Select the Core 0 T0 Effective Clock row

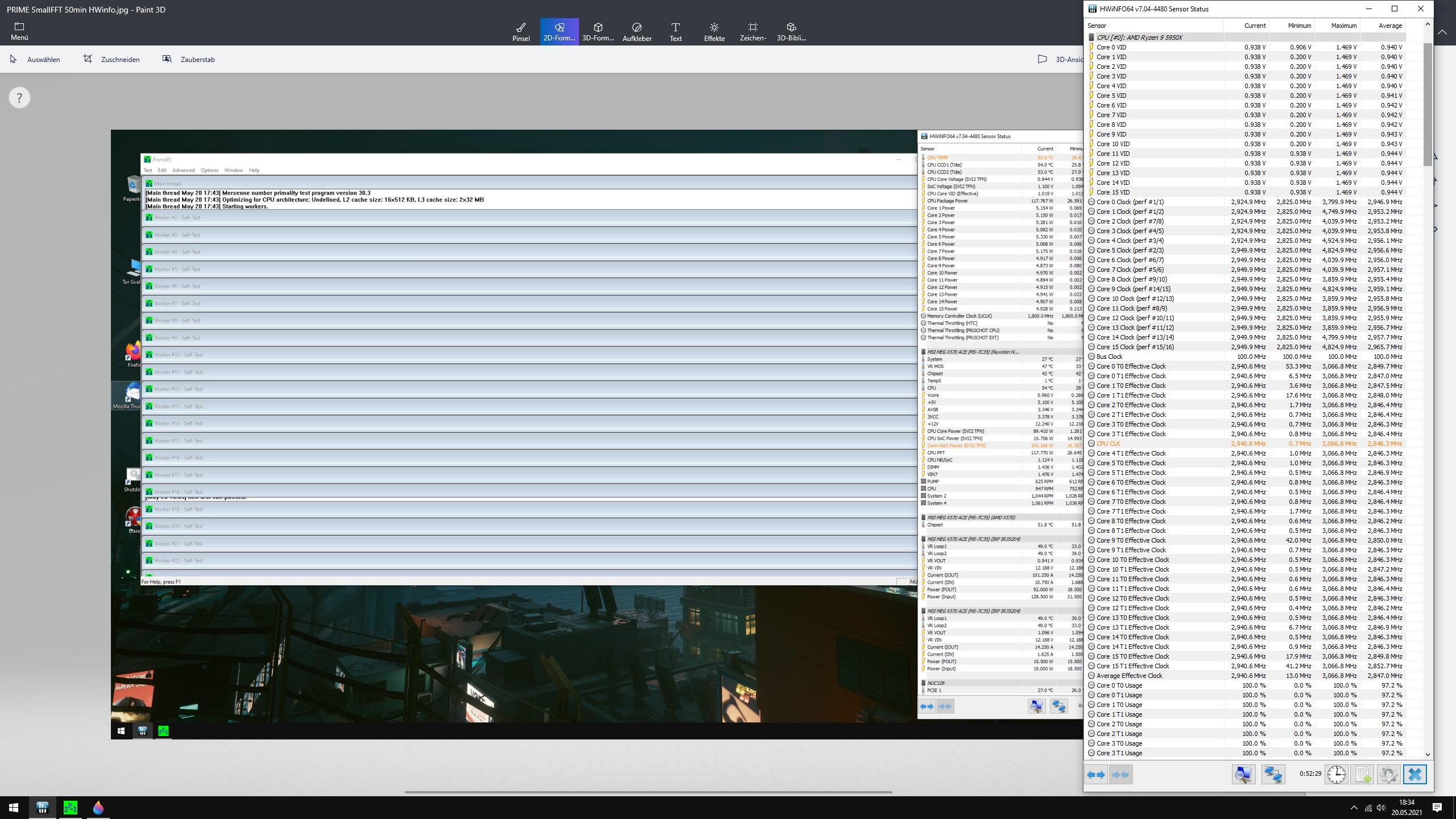click(x=1246, y=366)
